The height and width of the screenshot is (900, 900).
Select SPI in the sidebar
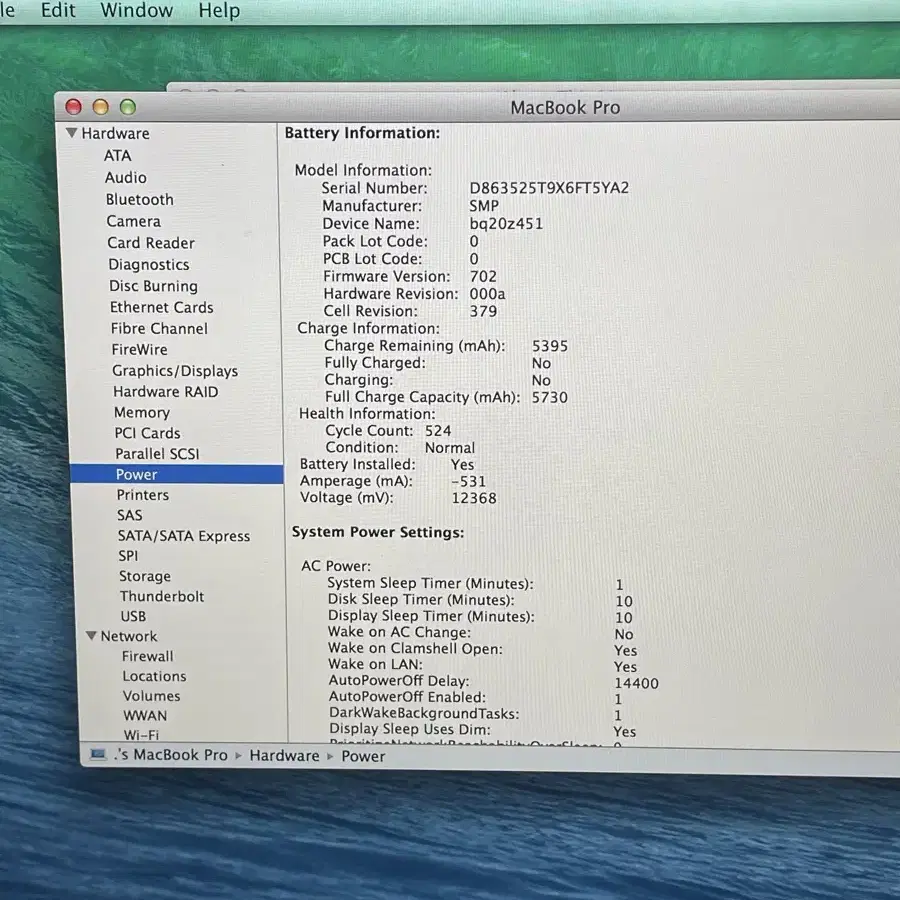click(x=128, y=556)
